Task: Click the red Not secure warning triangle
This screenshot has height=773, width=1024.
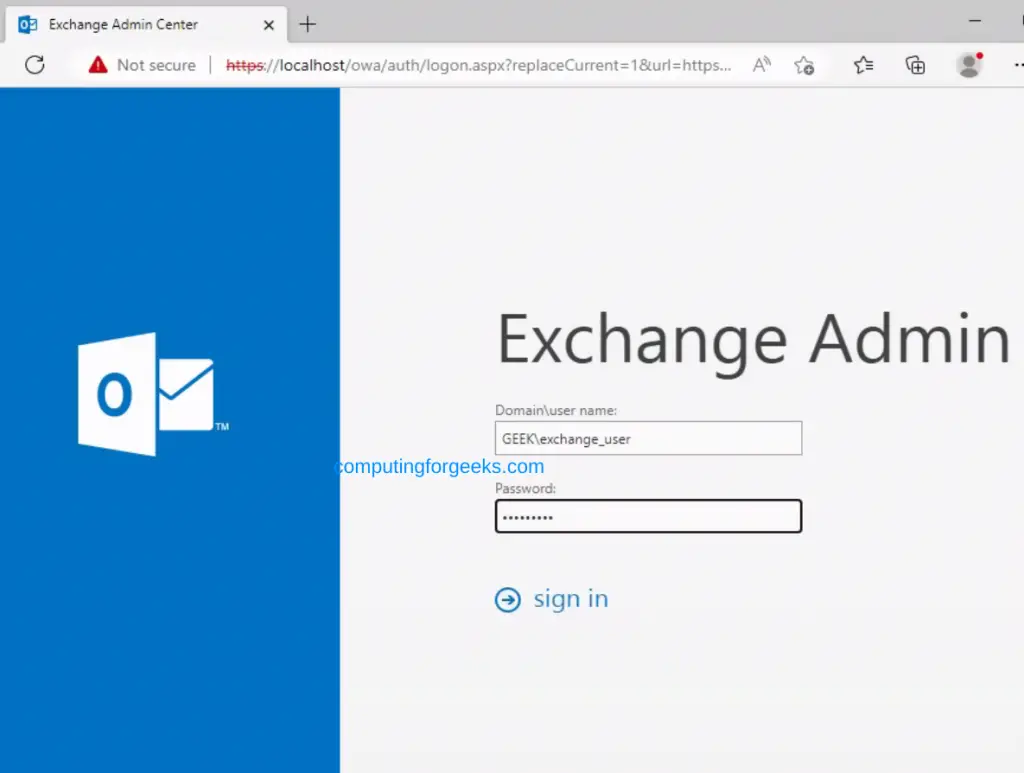Action: coord(97,65)
